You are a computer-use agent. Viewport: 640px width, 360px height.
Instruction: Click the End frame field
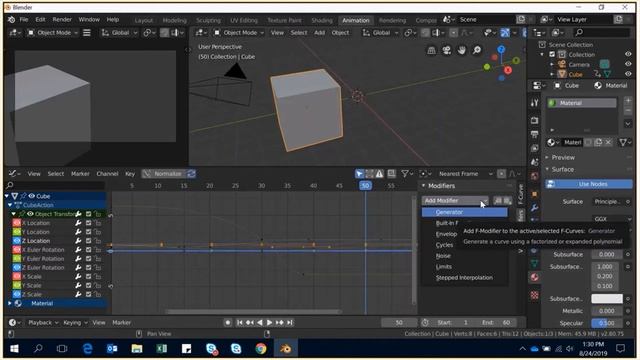coord(497,322)
